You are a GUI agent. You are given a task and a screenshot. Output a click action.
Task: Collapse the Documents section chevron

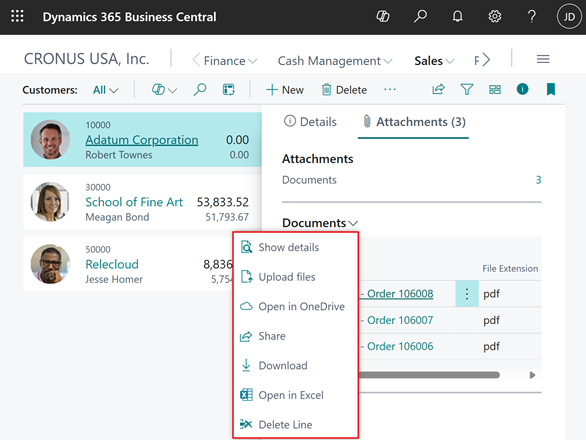click(x=353, y=223)
